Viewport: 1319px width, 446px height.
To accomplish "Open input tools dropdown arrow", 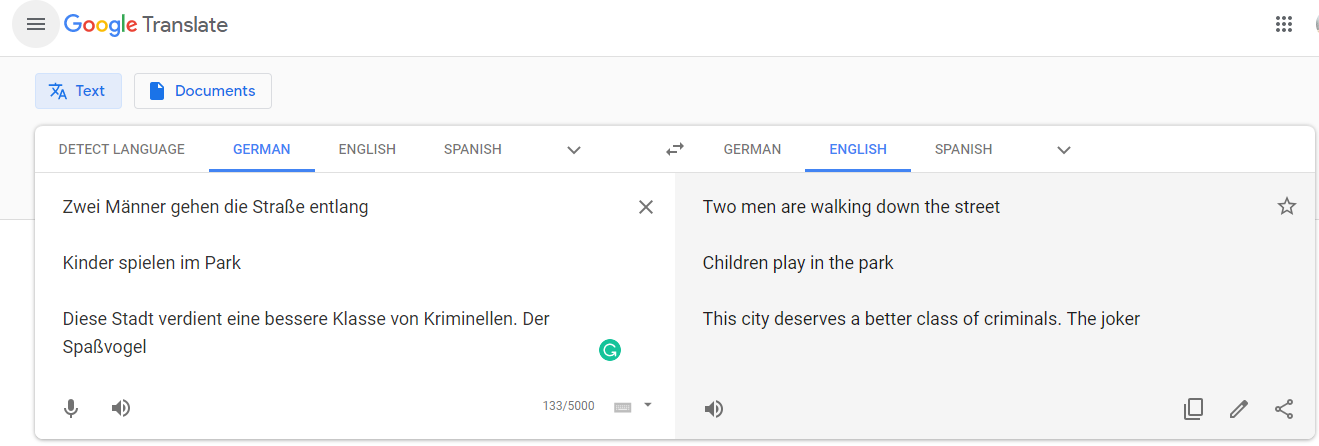I will pos(648,405).
